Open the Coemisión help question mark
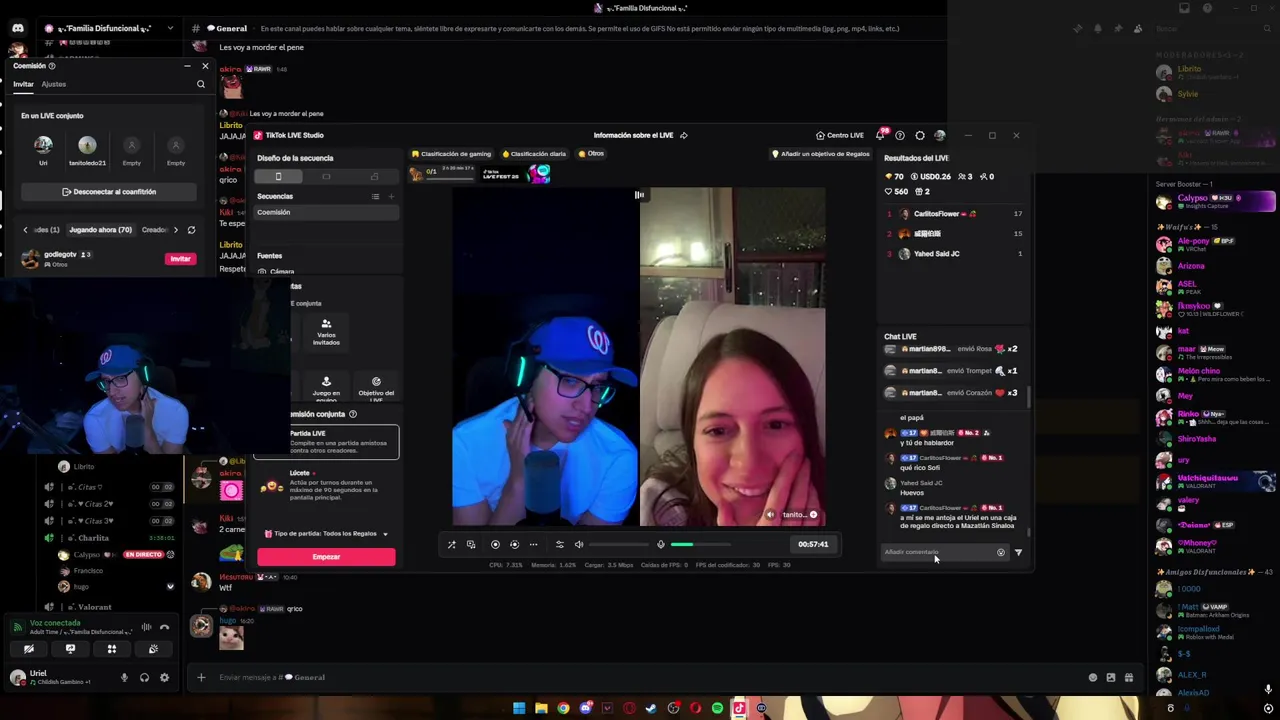 tap(52, 66)
